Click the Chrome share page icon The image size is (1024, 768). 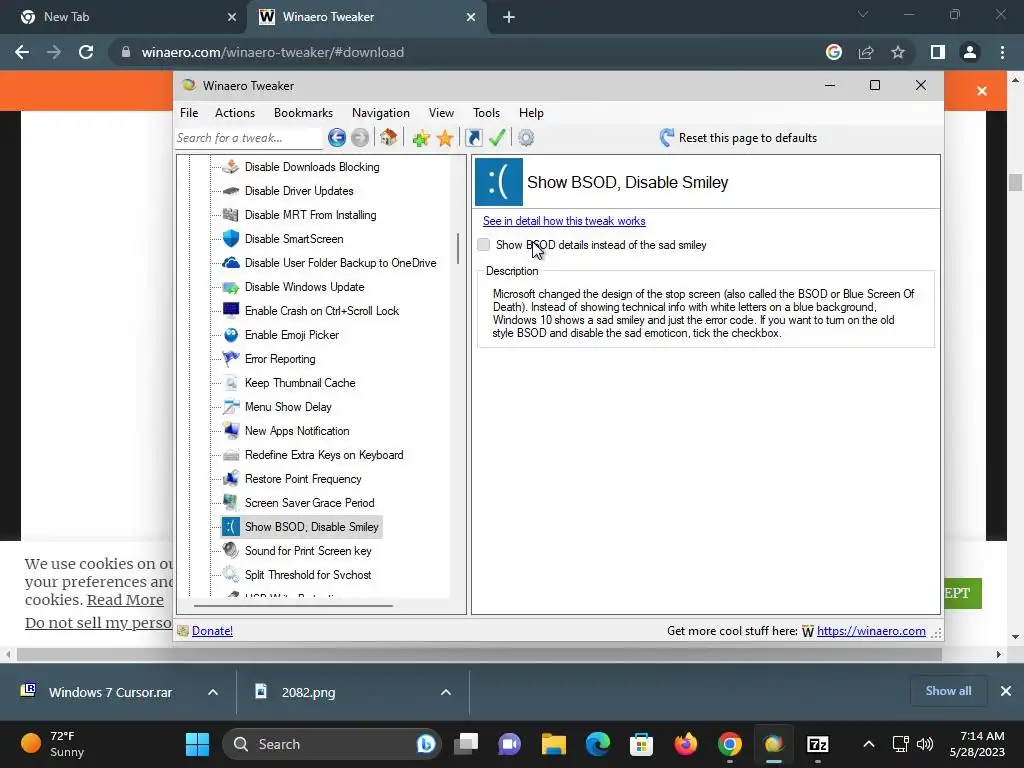tap(866, 52)
